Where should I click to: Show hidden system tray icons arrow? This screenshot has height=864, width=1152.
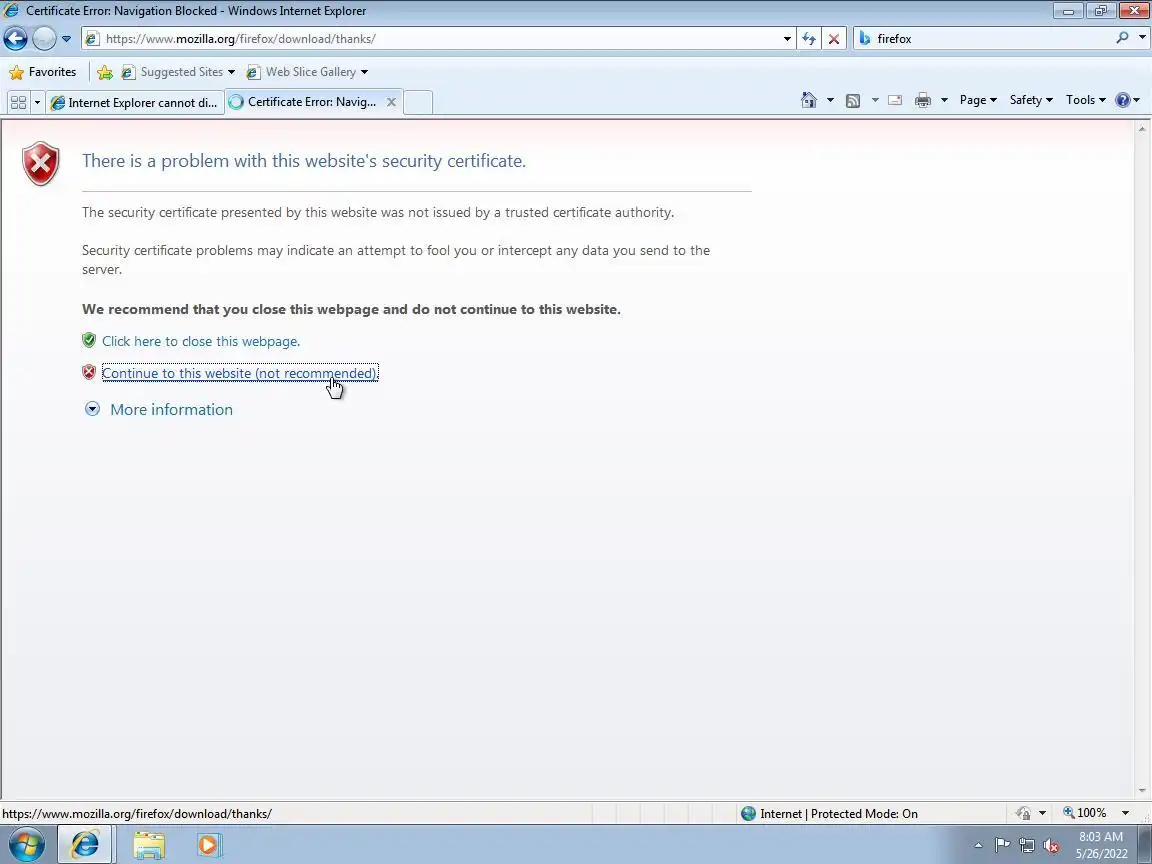click(x=978, y=846)
